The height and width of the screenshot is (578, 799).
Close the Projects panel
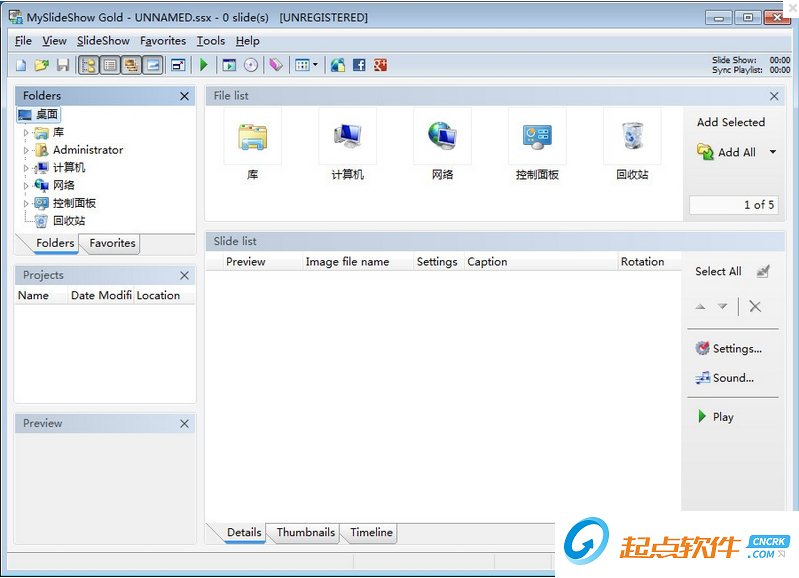point(184,276)
